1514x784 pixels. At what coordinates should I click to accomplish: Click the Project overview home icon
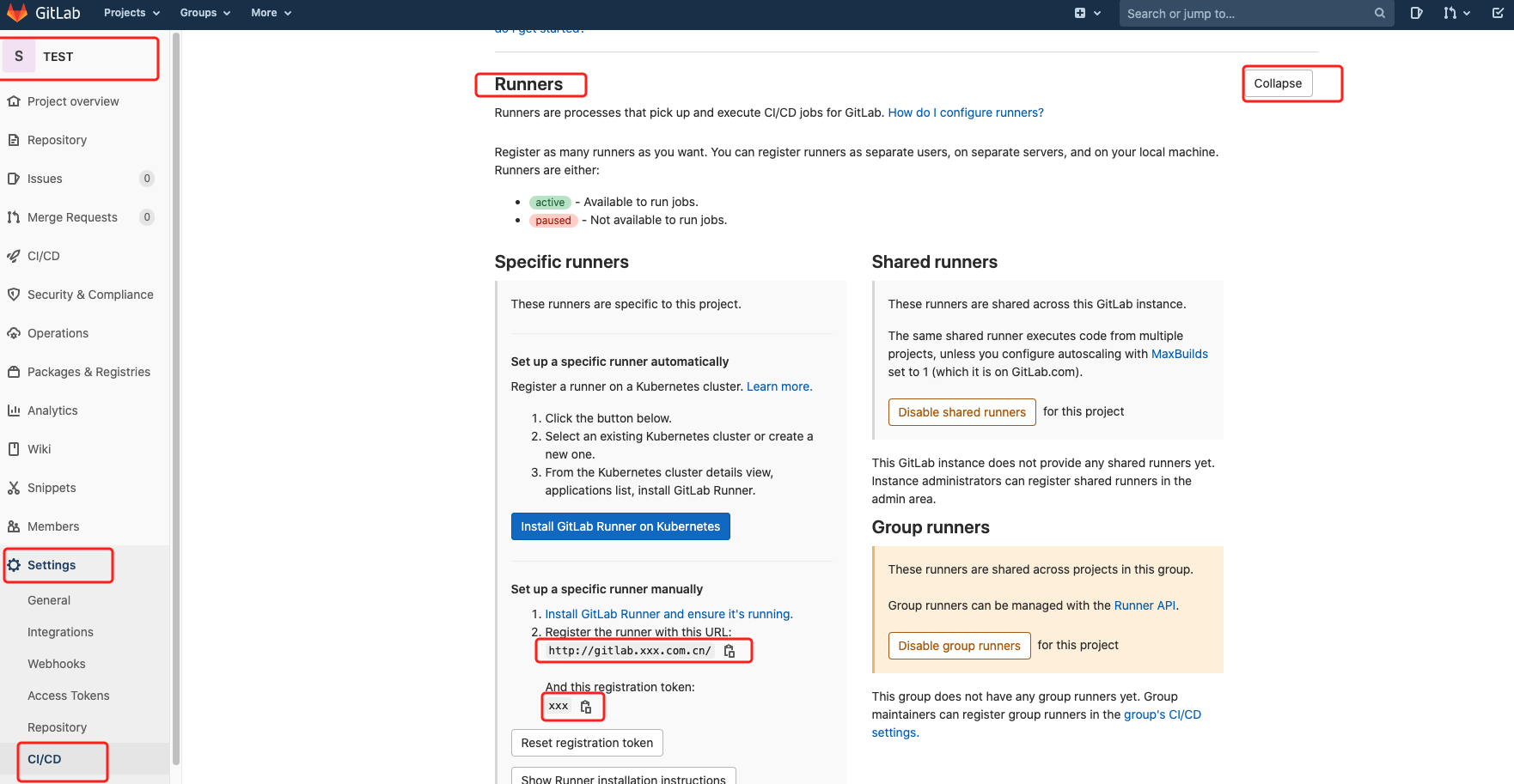click(14, 101)
